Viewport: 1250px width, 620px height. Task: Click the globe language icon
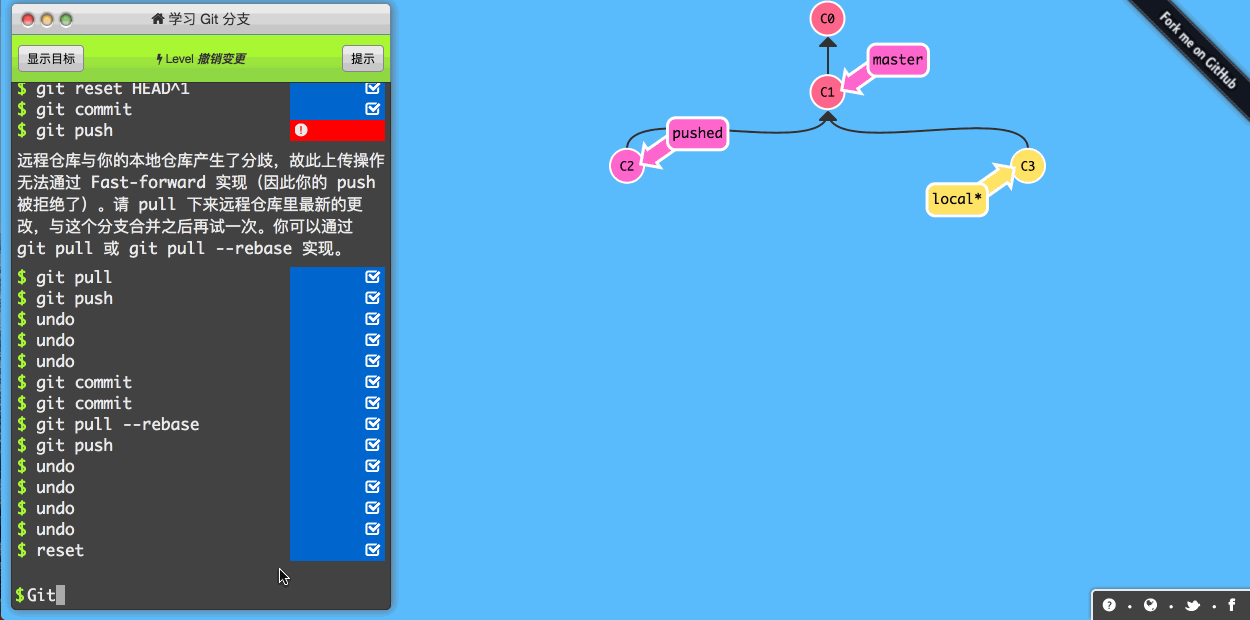1150,605
